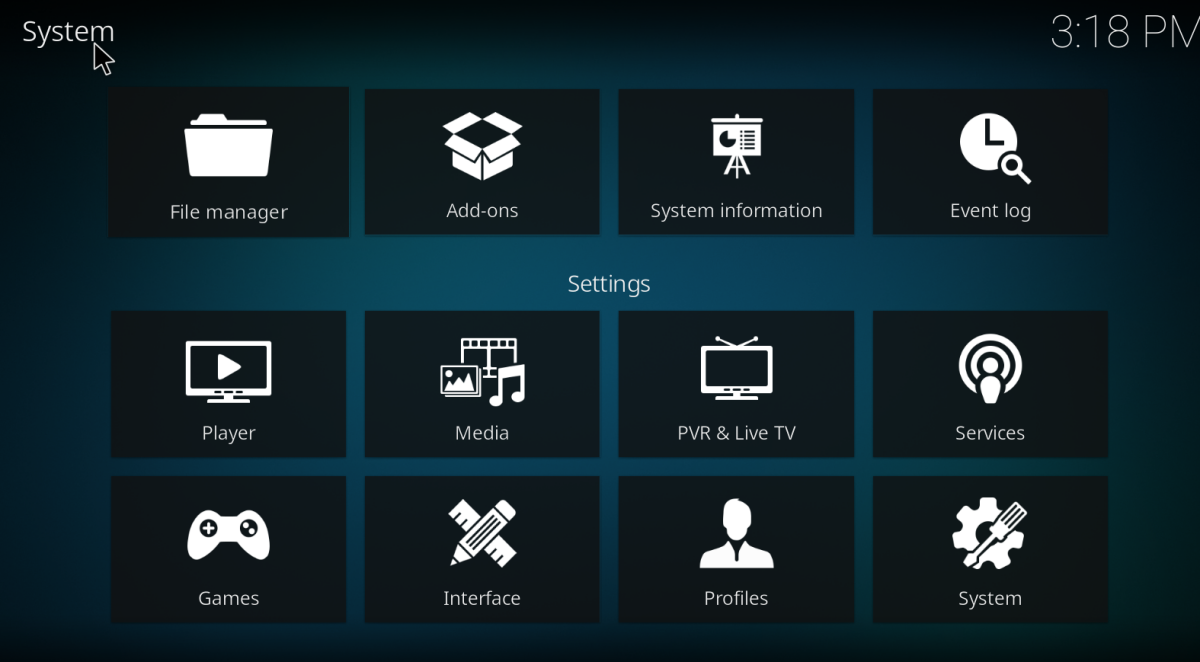Click the "System" page title at top-left
The height and width of the screenshot is (662, 1200).
[68, 32]
